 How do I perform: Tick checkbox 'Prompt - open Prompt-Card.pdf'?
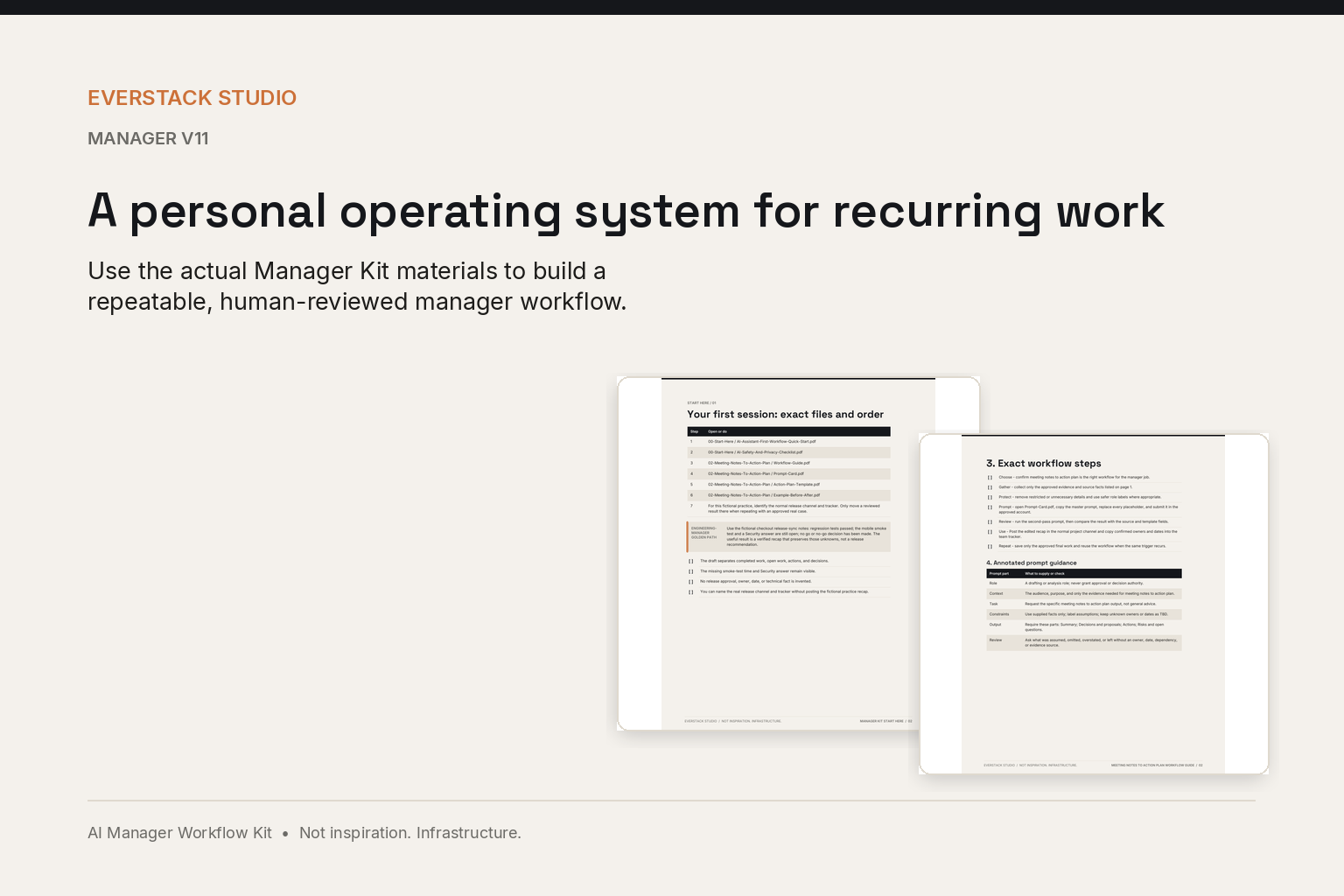[990, 507]
